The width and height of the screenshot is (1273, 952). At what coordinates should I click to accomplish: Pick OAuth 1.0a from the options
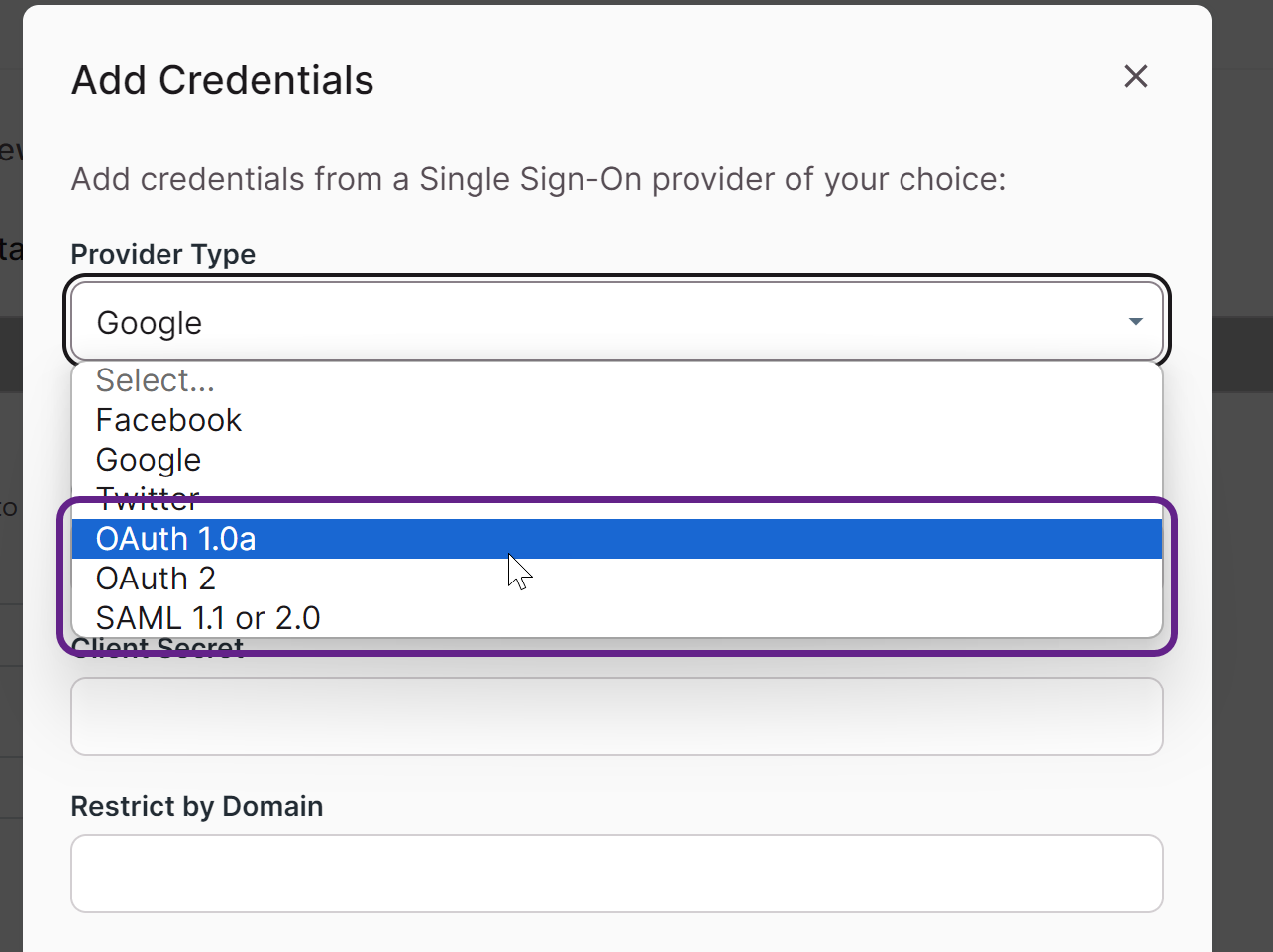coord(175,538)
